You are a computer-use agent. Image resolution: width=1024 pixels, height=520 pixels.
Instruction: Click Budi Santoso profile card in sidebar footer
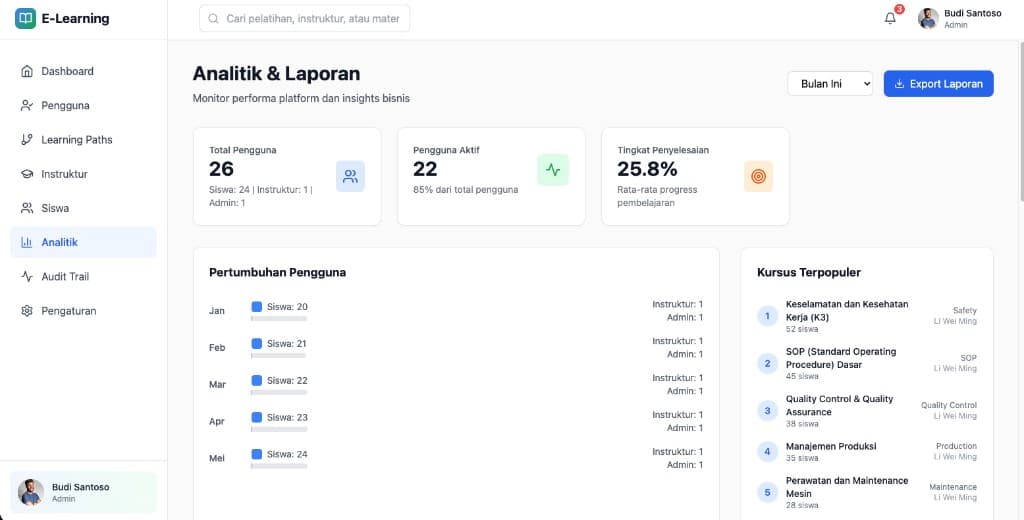coord(83,492)
